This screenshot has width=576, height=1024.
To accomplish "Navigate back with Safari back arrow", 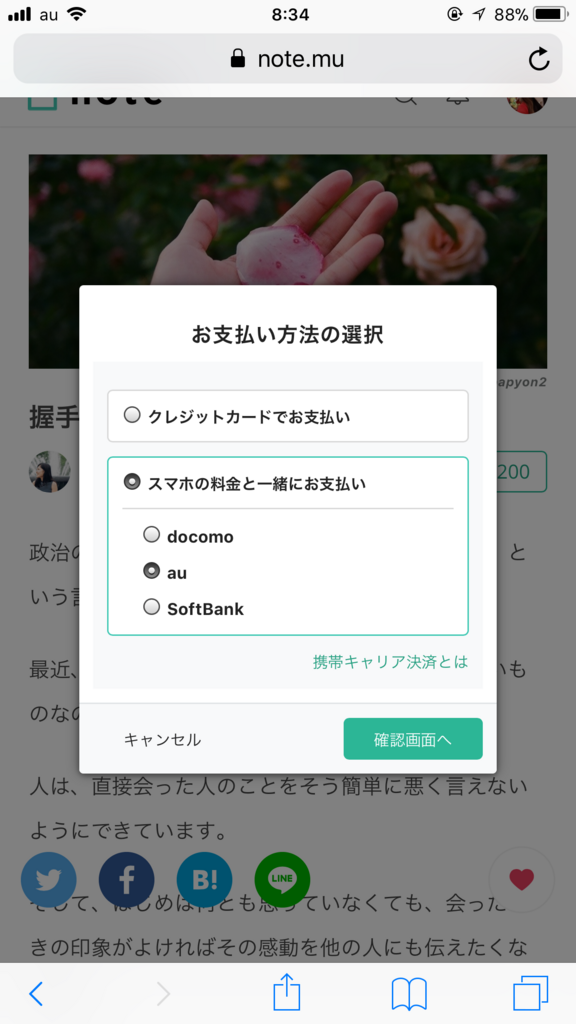I will 36,993.
